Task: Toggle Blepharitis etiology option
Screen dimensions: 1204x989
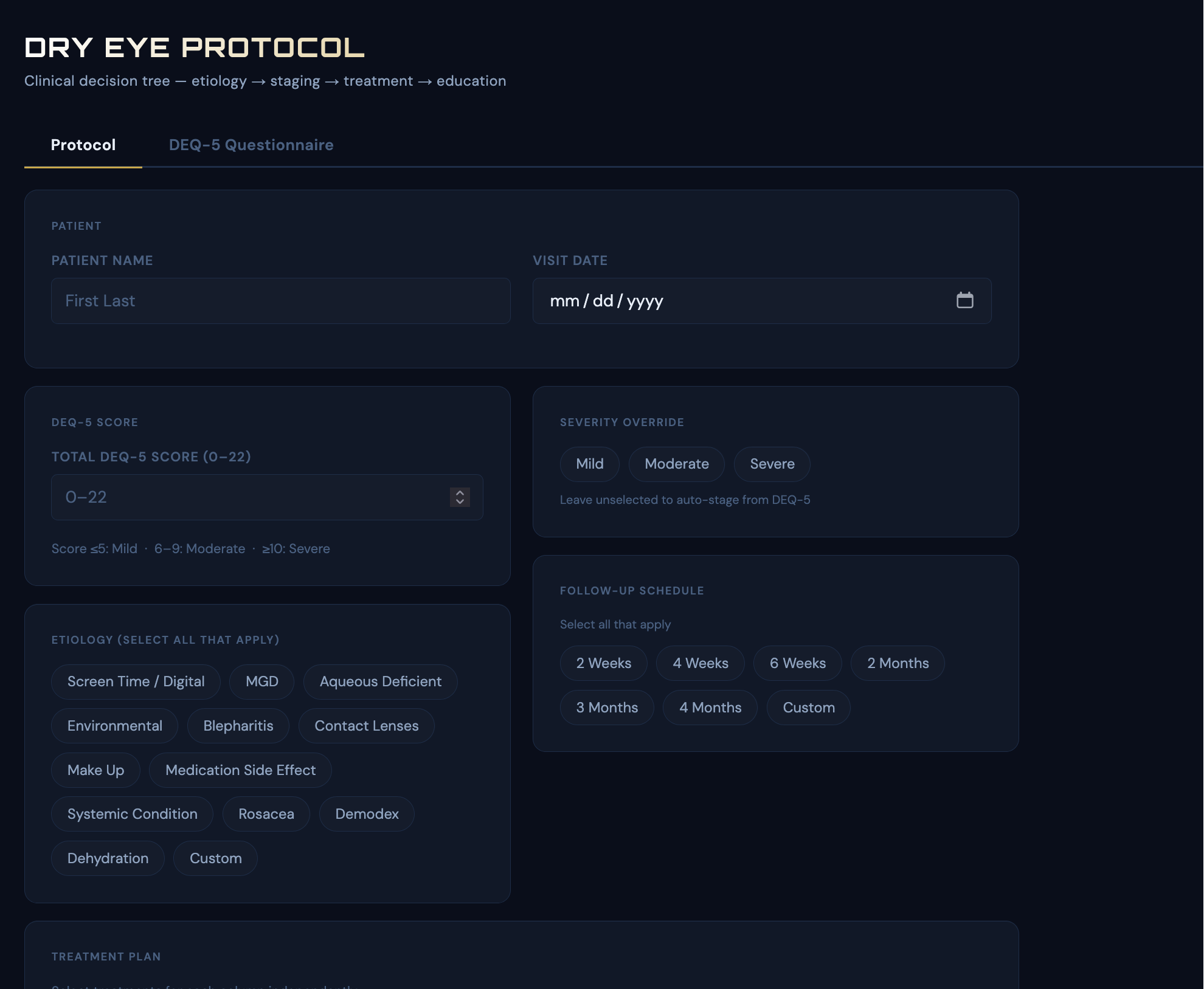Action: pos(238,726)
